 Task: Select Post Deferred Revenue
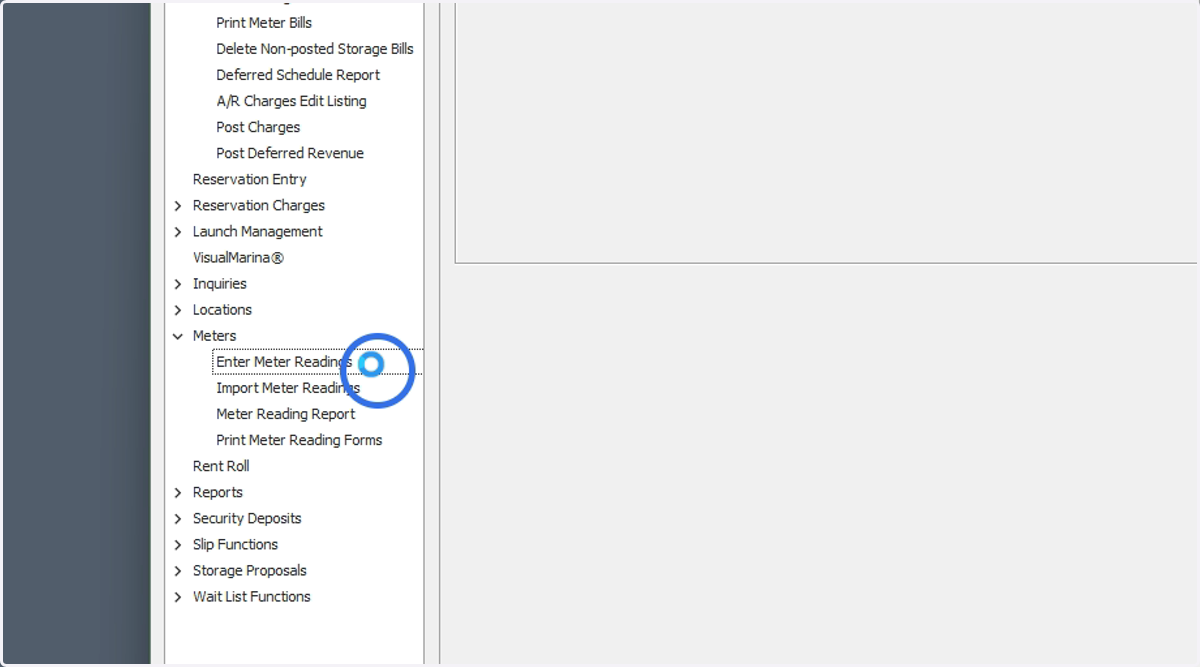click(290, 152)
